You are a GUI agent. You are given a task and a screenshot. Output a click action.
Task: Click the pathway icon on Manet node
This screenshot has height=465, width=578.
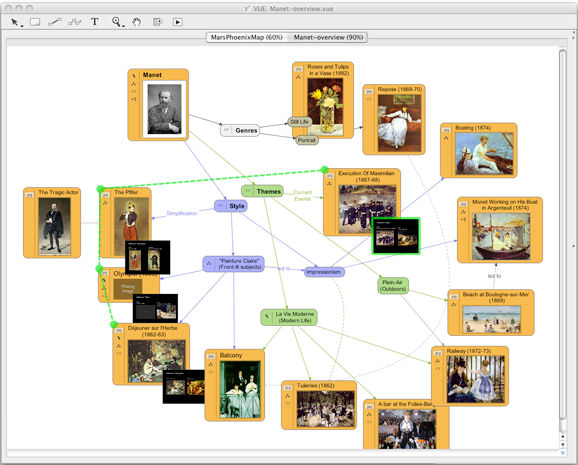click(x=134, y=84)
